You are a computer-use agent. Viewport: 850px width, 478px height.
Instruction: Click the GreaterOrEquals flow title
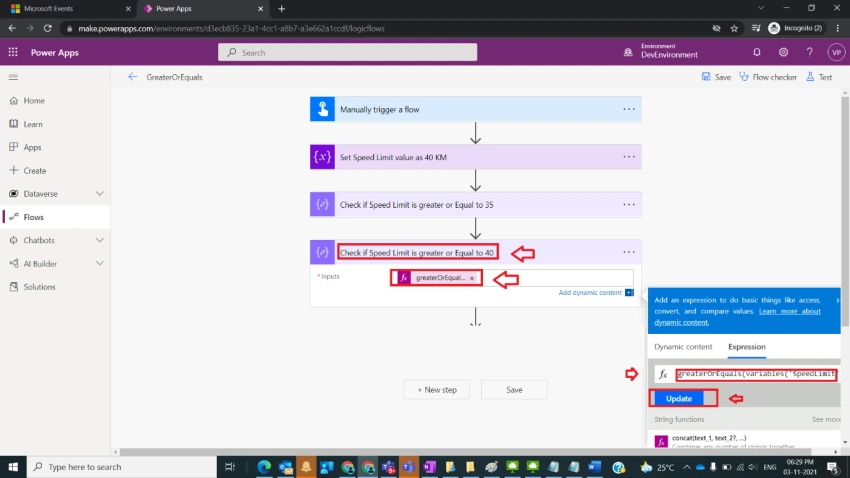click(x=174, y=77)
